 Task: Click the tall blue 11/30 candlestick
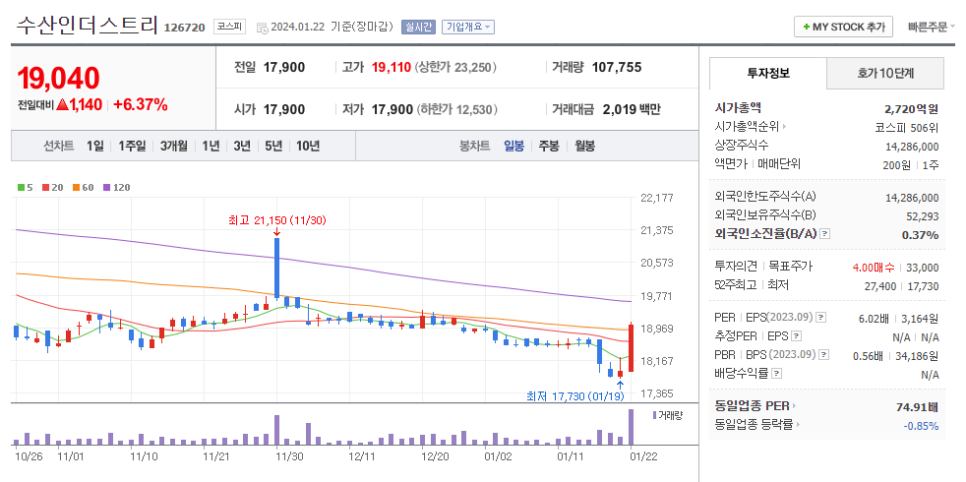tap(277, 268)
